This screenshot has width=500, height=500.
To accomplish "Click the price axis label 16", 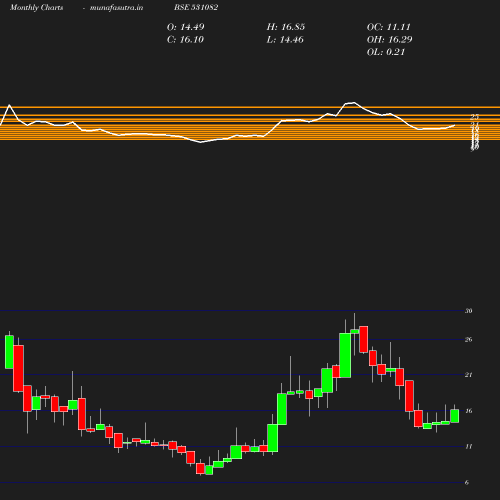I will 469,411.
